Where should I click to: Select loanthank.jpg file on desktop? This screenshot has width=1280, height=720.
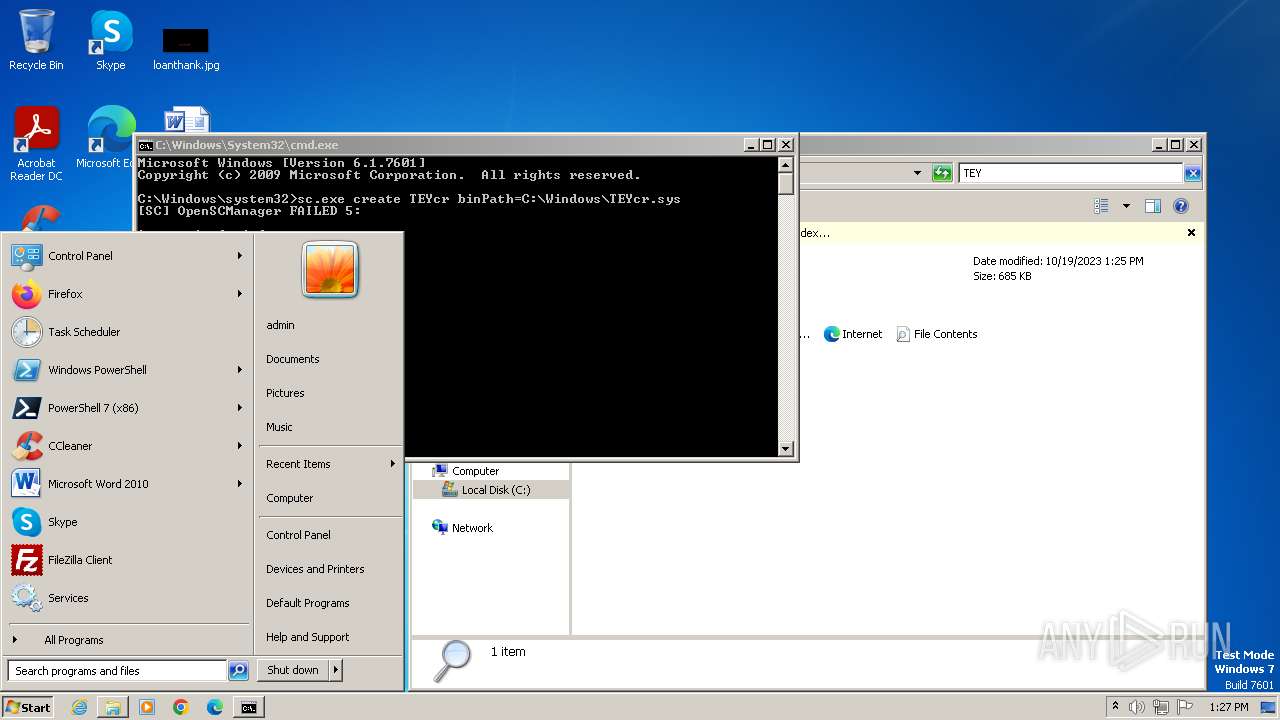click(186, 48)
